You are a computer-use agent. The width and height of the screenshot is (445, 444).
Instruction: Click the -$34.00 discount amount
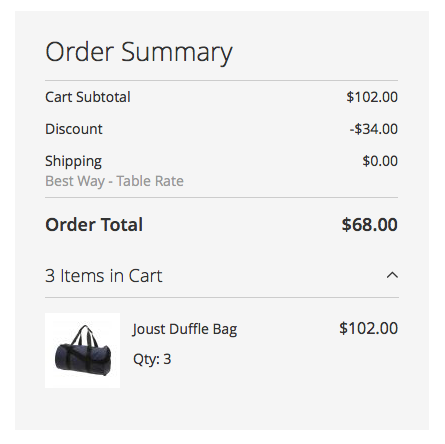tap(374, 129)
